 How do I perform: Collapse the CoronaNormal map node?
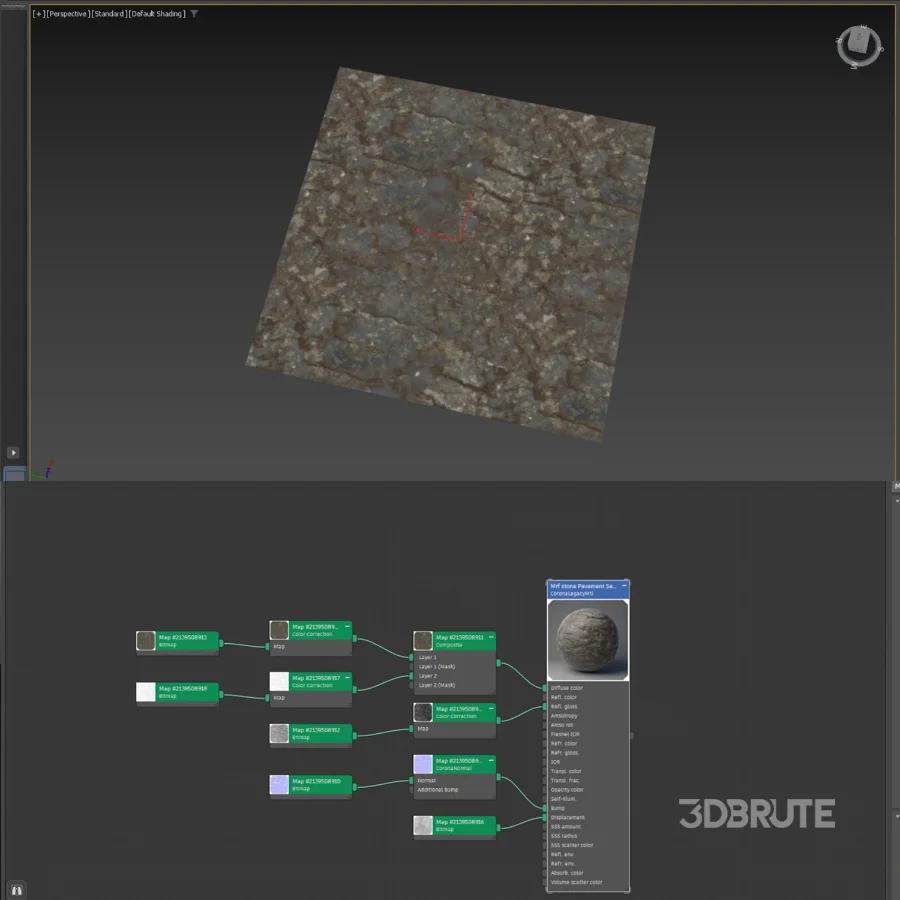[x=491, y=760]
